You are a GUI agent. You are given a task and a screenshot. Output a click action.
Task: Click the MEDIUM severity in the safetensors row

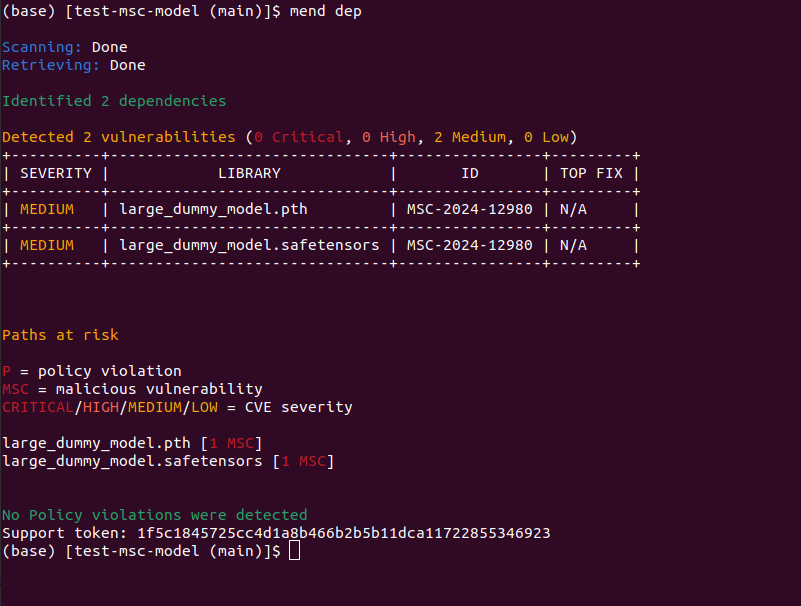click(x=47, y=245)
